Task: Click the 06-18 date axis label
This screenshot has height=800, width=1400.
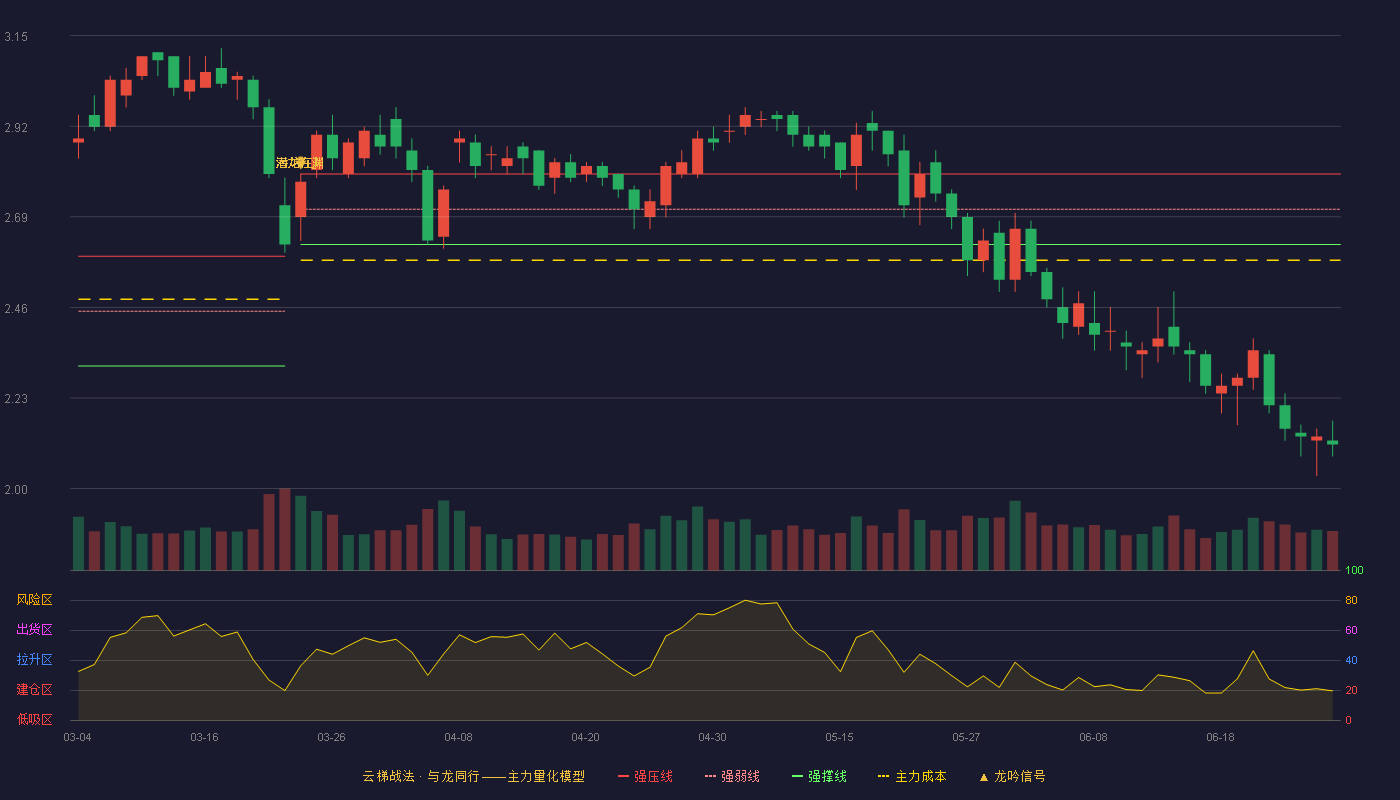Action: (1220, 737)
